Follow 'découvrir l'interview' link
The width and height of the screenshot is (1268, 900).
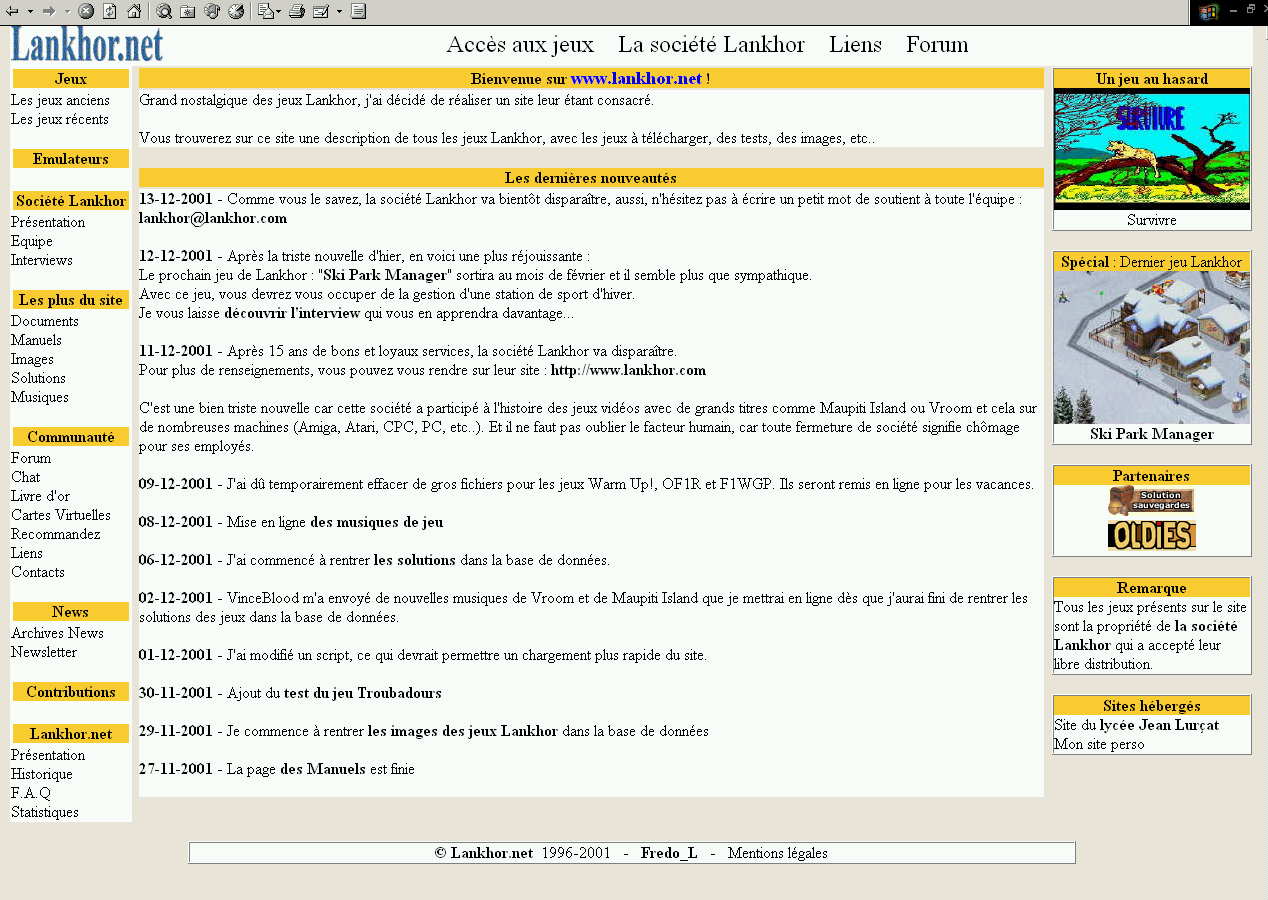(x=292, y=313)
